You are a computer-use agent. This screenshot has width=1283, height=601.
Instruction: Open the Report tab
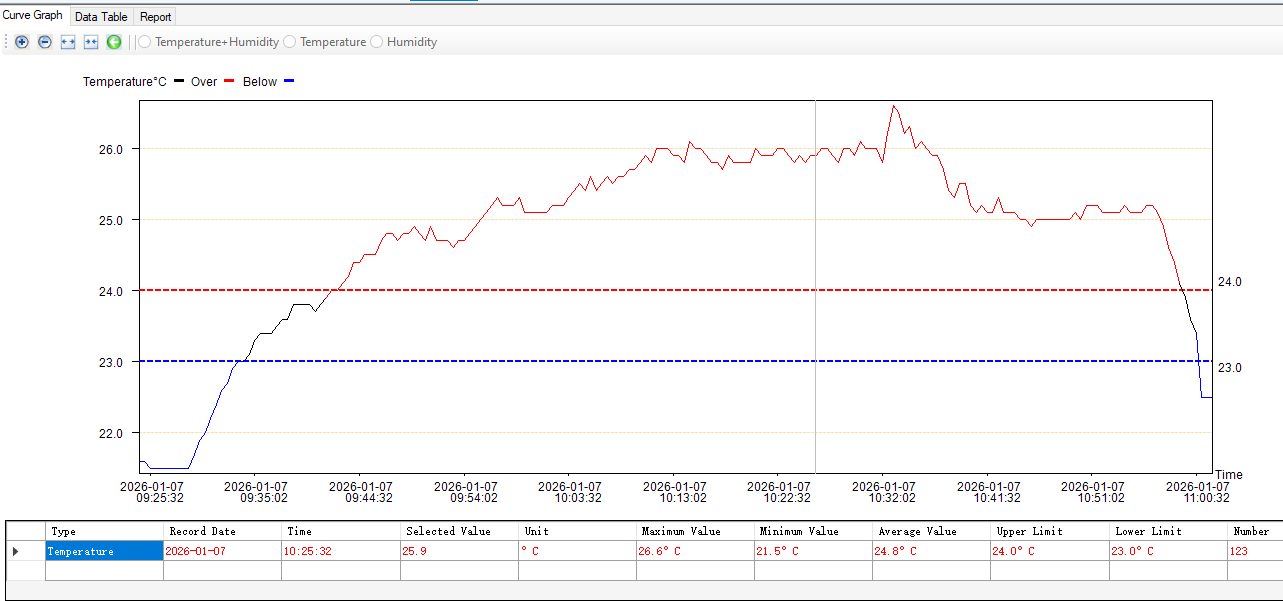tap(155, 17)
